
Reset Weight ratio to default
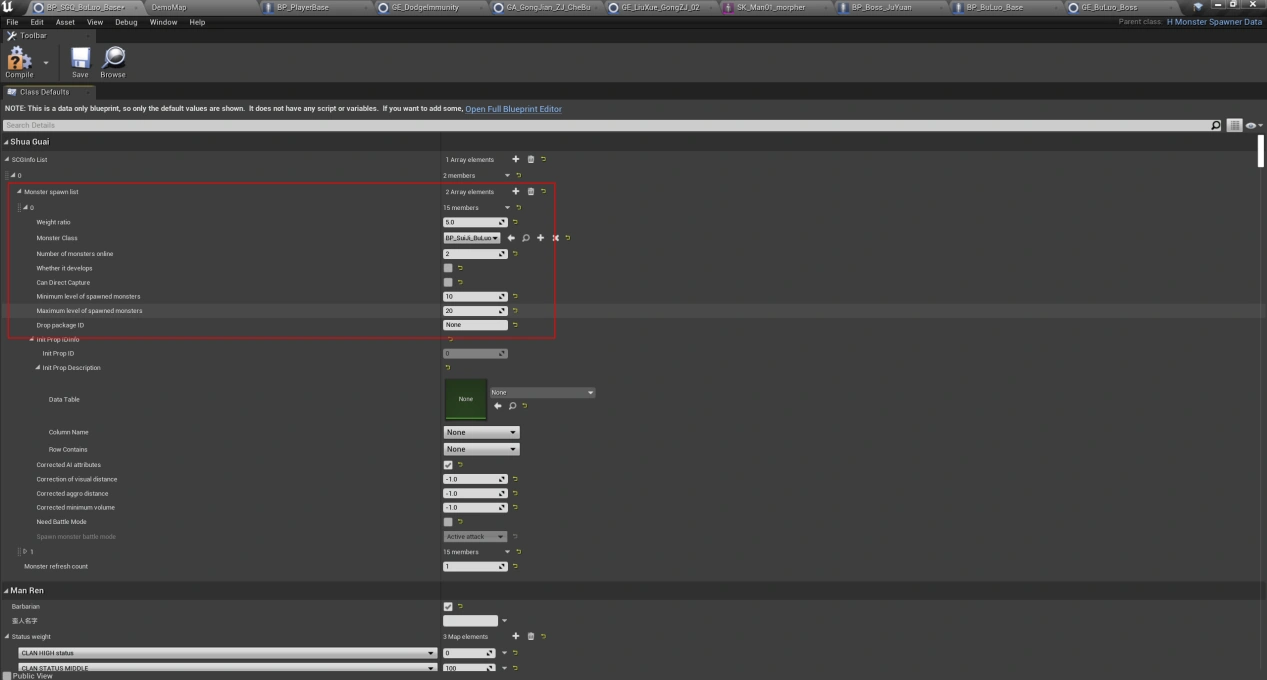click(516, 222)
